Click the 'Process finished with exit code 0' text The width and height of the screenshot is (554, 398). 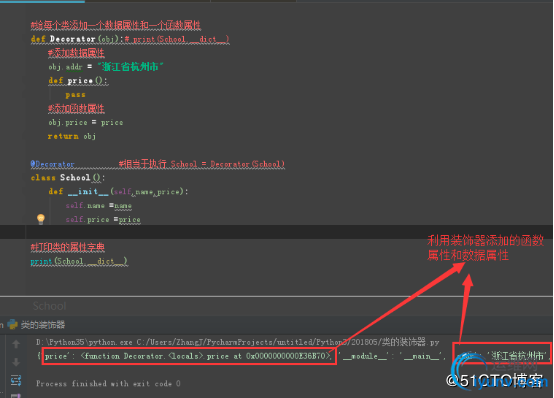(108, 383)
